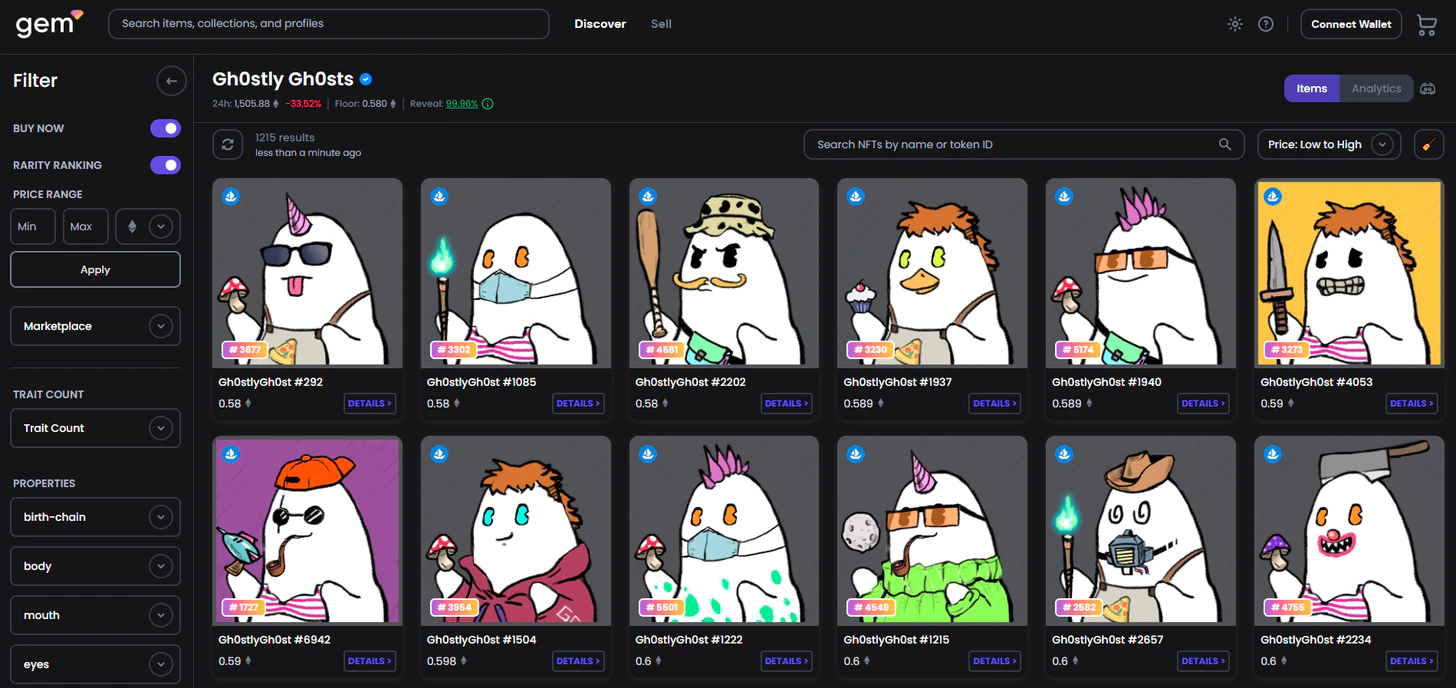This screenshot has height=688, width=1456.
Task: Click Apply price range button
Action: click(95, 270)
